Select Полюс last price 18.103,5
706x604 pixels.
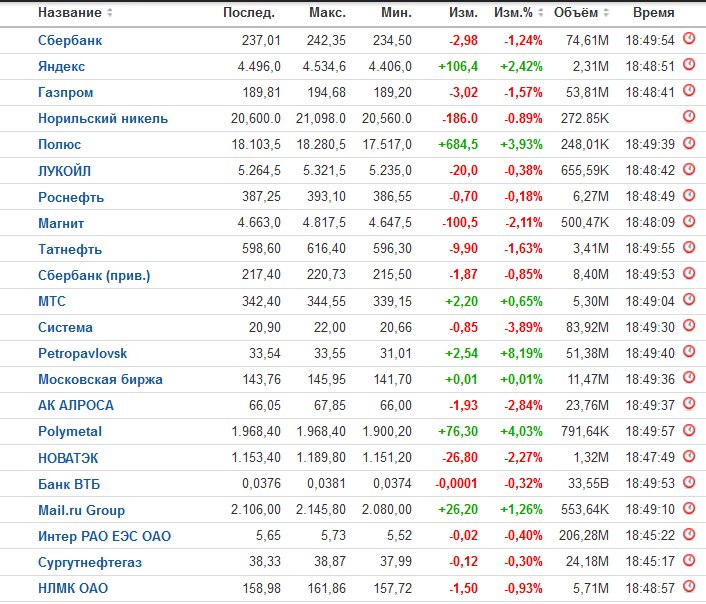point(256,145)
